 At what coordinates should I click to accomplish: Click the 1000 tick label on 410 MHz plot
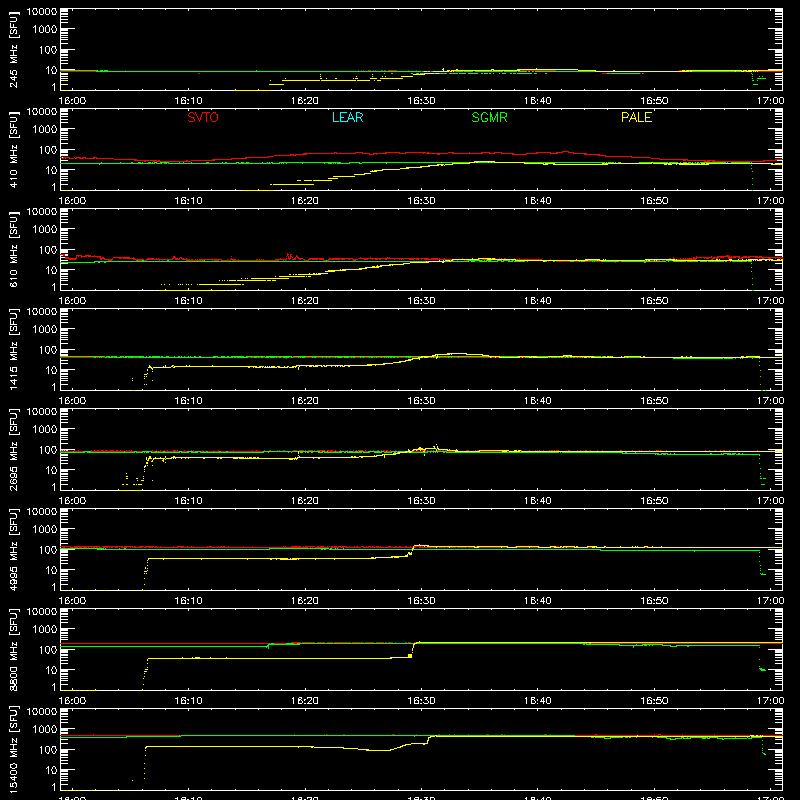point(44,129)
